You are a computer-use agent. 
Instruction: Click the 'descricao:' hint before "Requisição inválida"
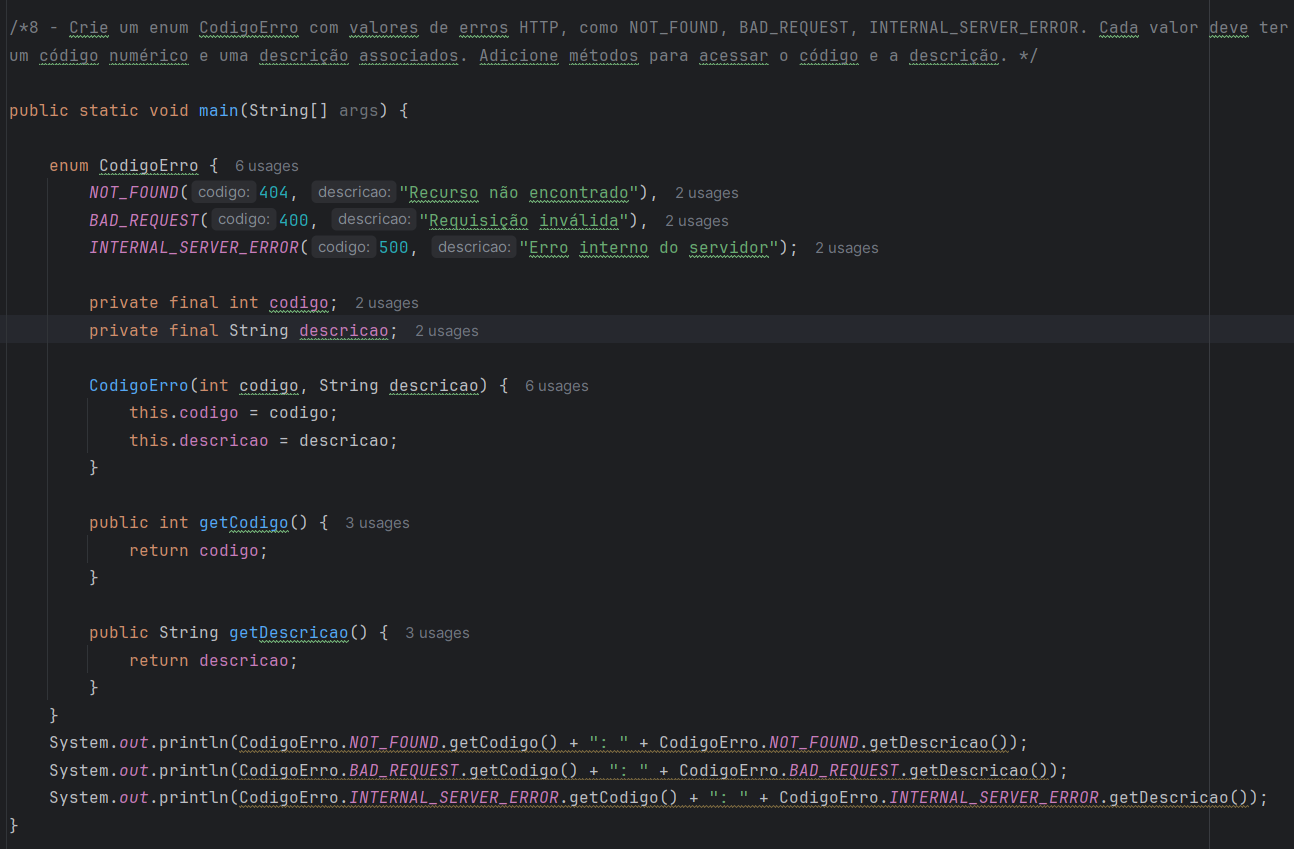pos(374,220)
